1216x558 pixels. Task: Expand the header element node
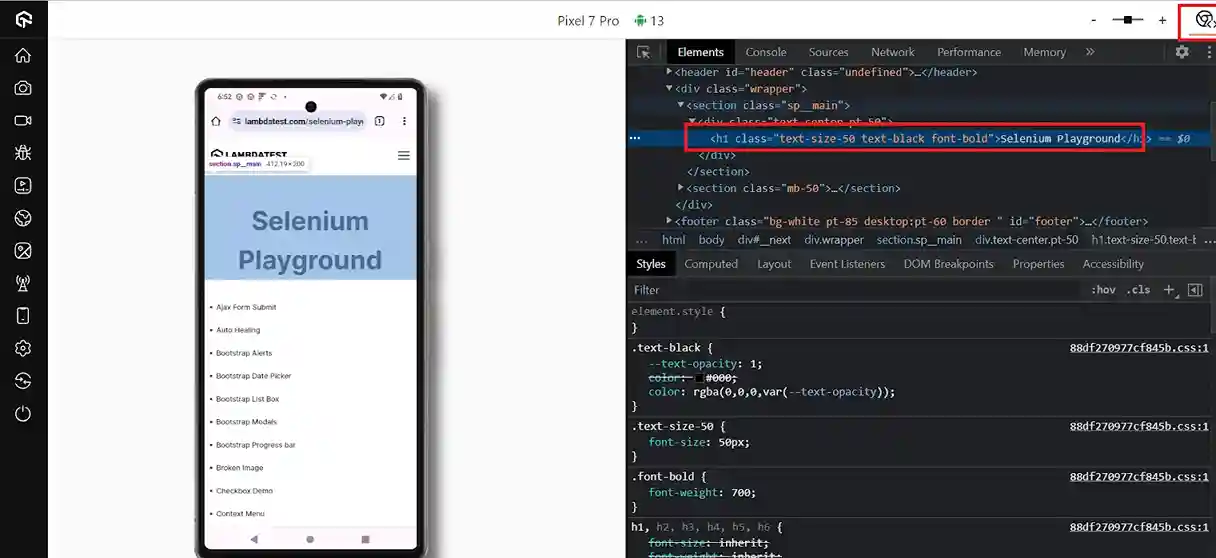tap(670, 72)
